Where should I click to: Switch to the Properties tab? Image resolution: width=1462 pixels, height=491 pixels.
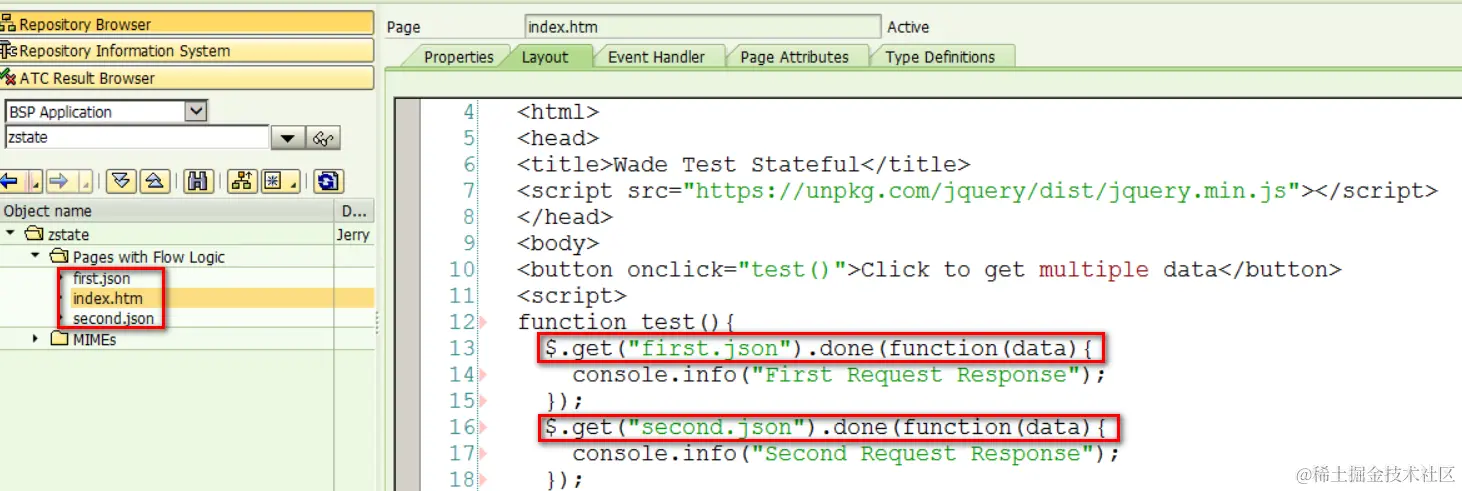tap(458, 57)
